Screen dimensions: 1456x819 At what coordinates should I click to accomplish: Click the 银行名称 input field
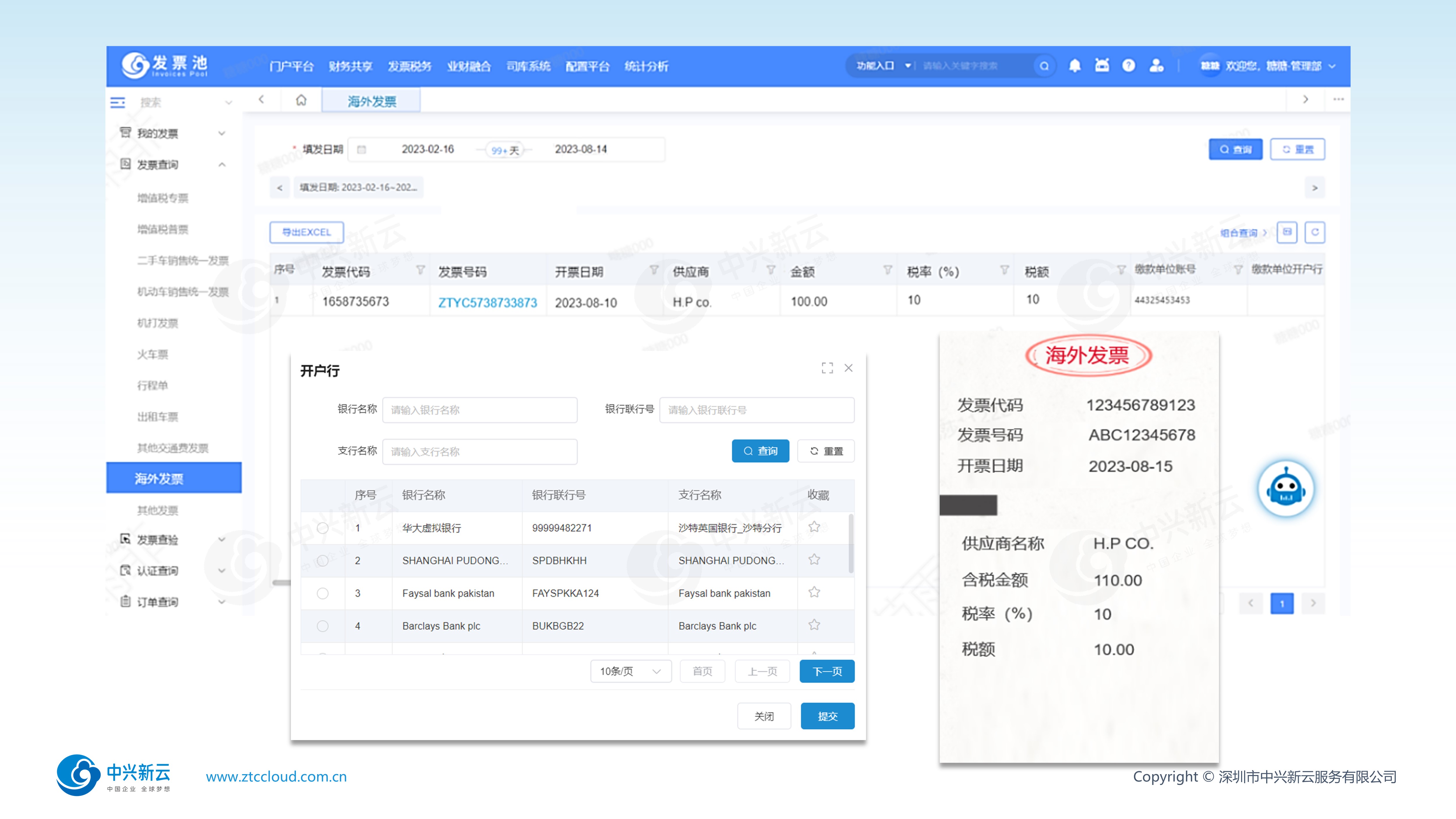point(479,410)
